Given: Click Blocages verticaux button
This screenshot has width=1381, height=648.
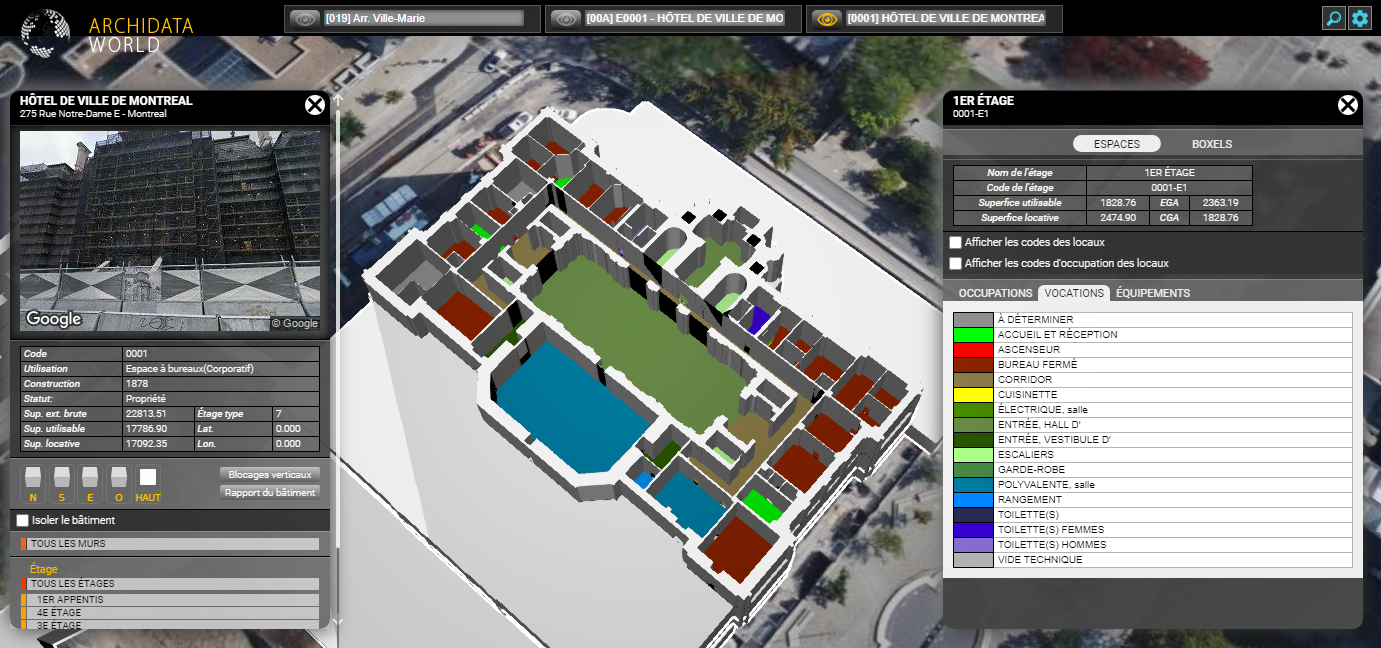Looking at the screenshot, I should coord(270,474).
